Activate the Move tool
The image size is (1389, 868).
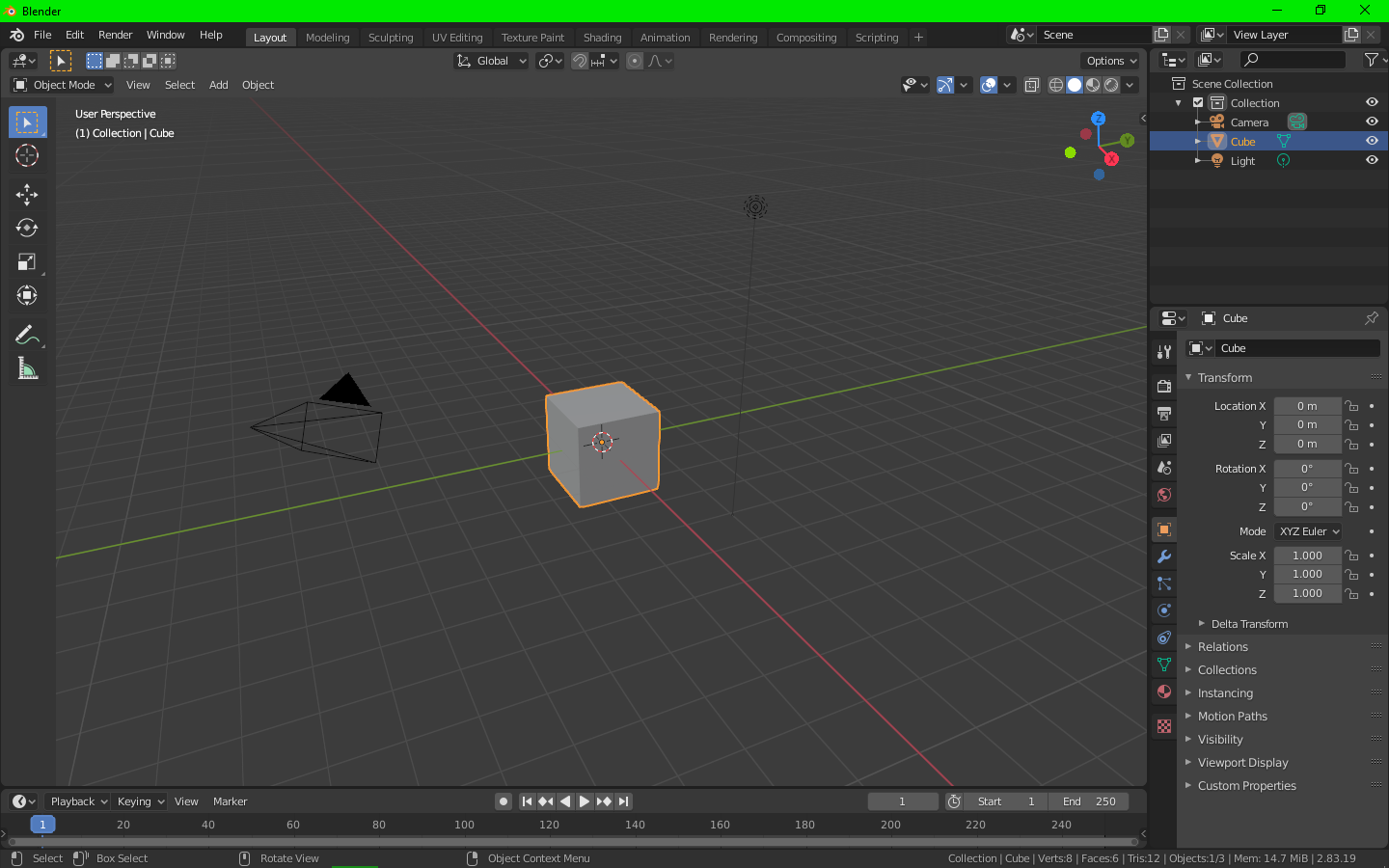(27, 194)
